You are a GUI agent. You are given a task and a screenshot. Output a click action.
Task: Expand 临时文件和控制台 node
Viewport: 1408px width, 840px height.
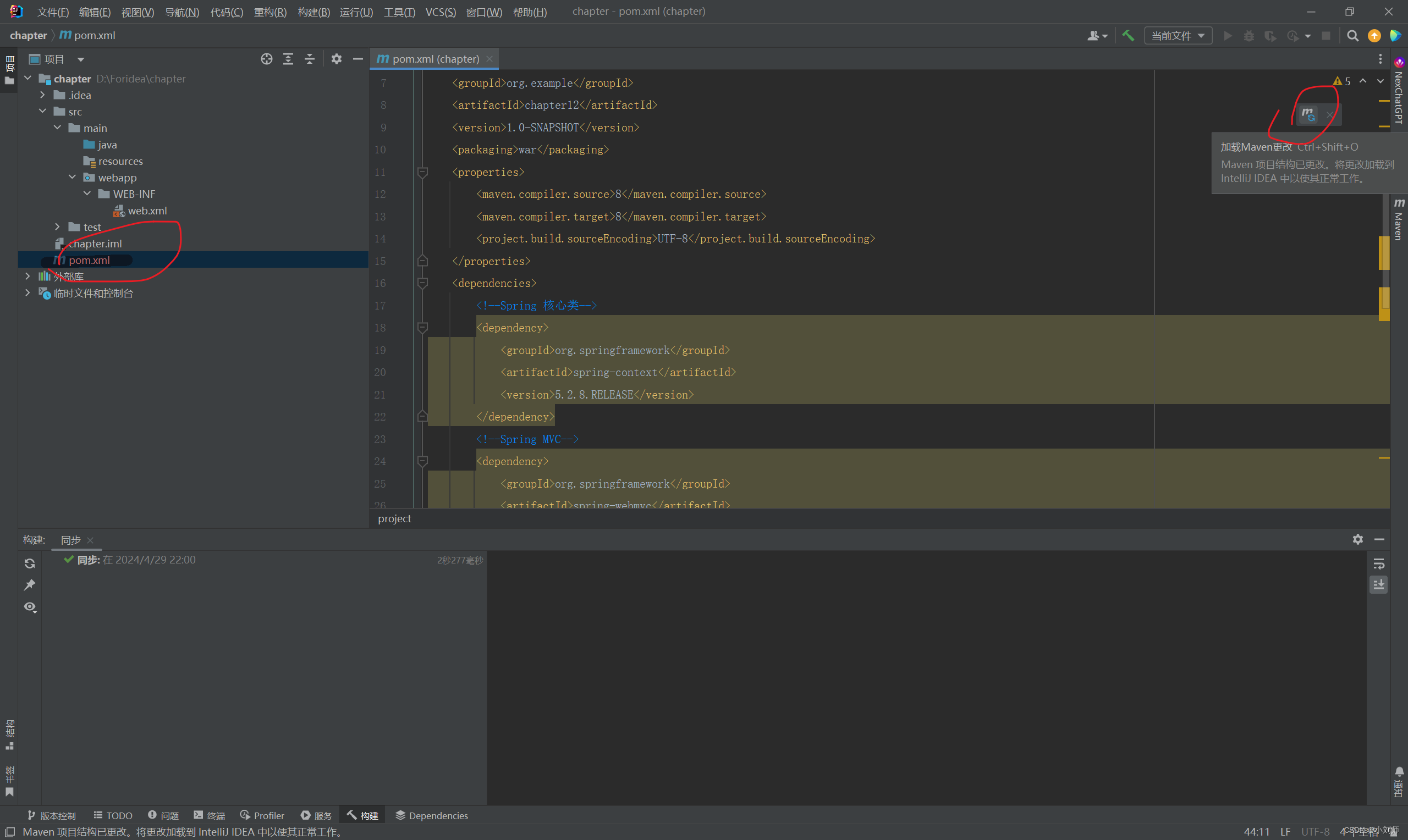(28, 292)
